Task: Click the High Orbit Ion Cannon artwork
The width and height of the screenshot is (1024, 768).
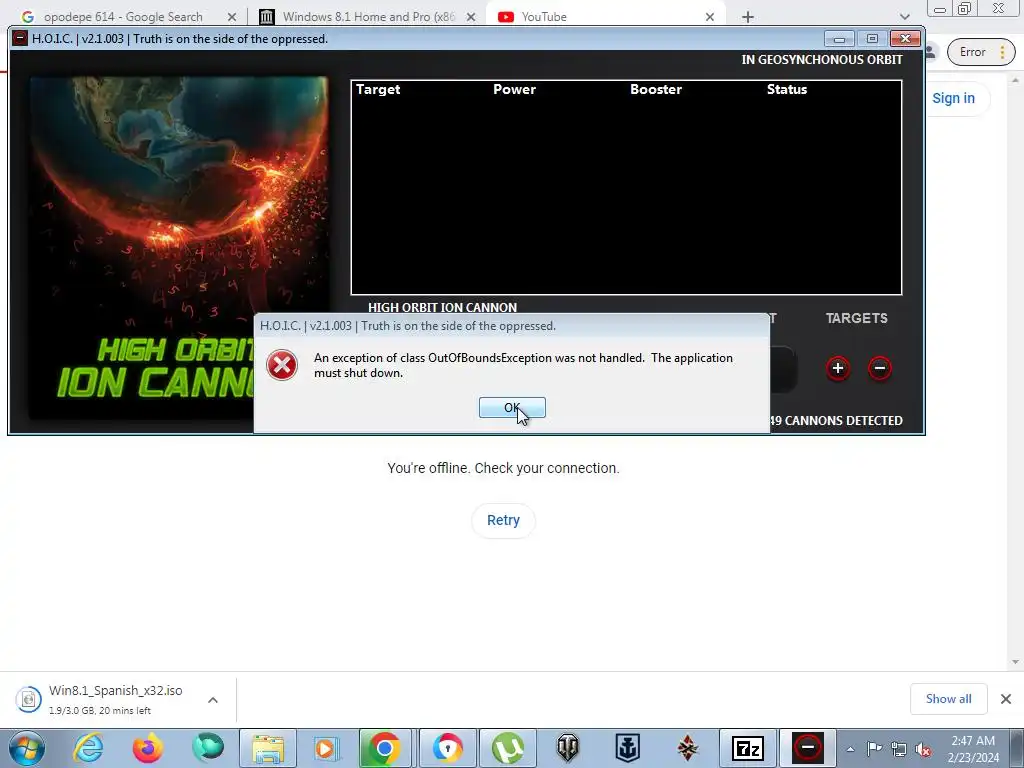Action: (x=179, y=248)
